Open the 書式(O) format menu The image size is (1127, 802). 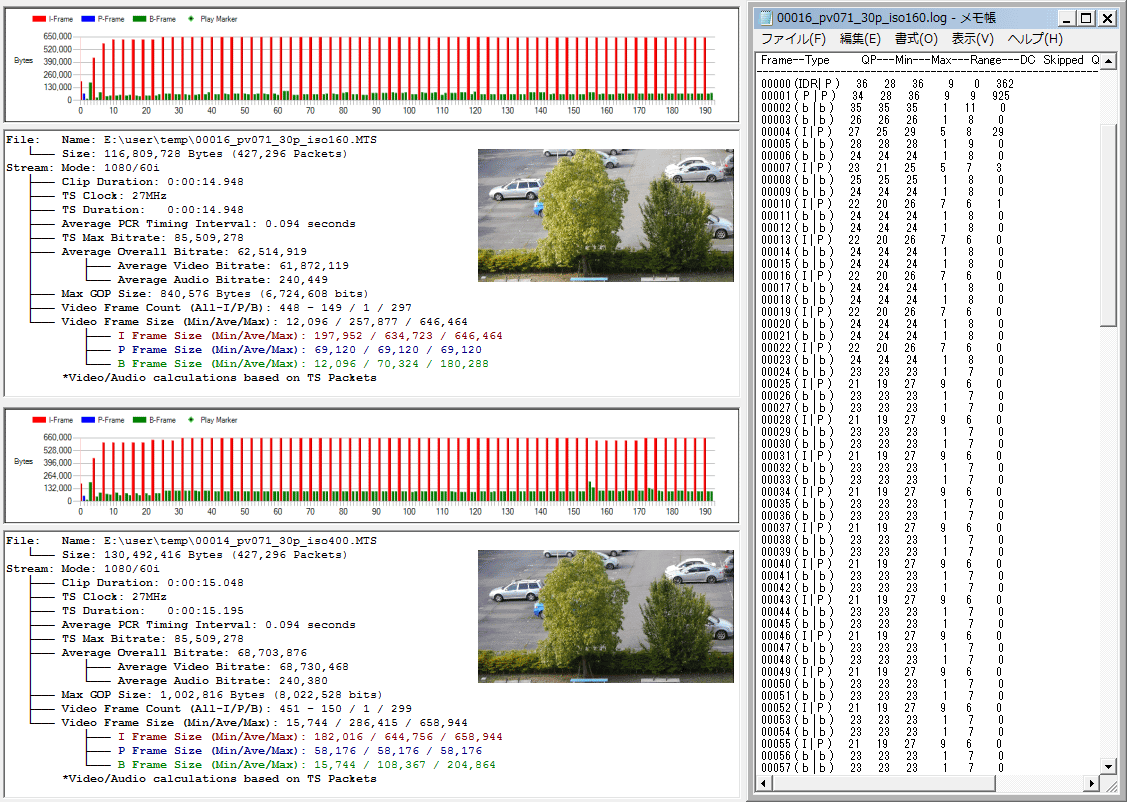tap(916, 39)
